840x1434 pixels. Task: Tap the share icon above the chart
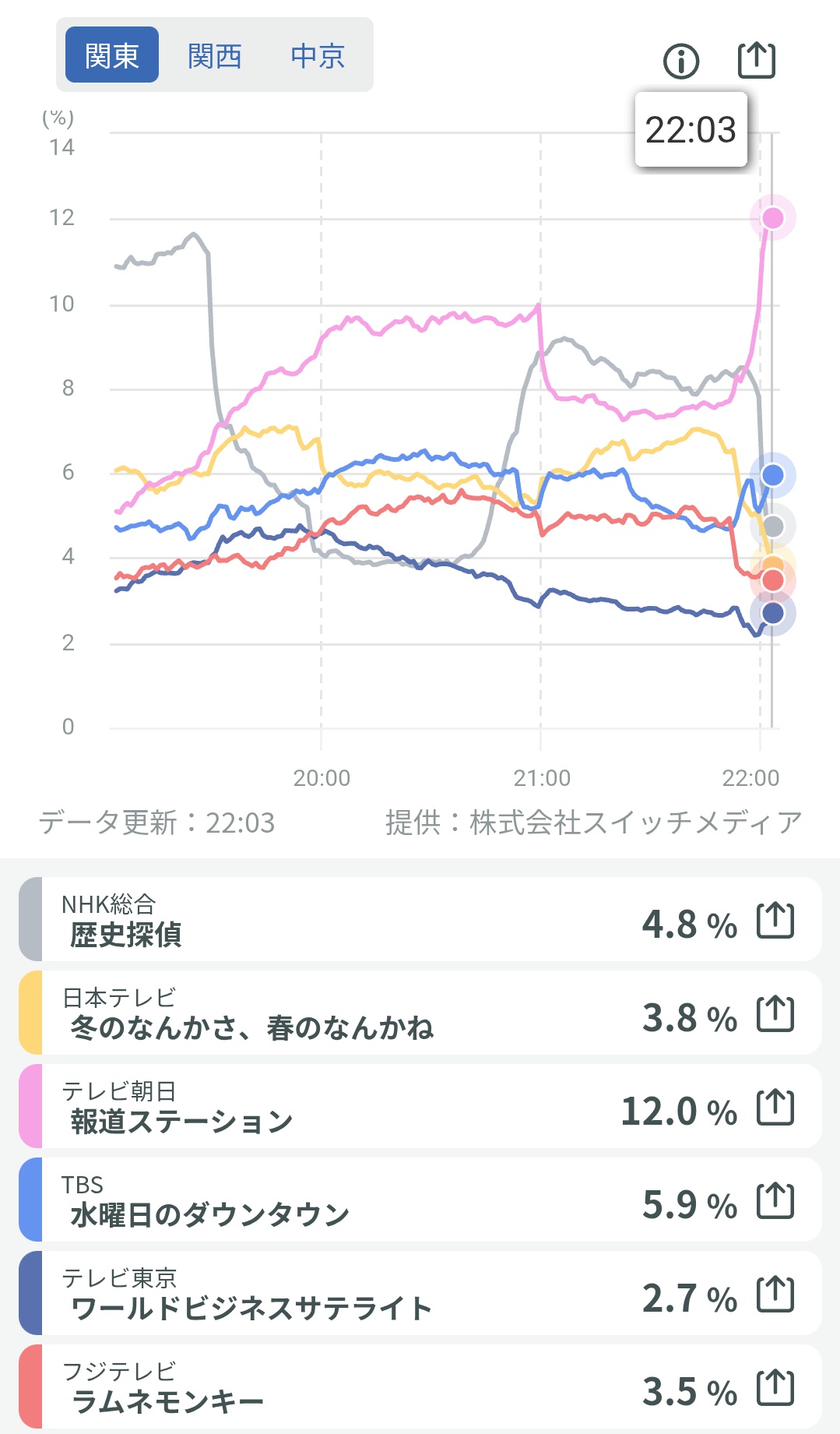point(756,60)
